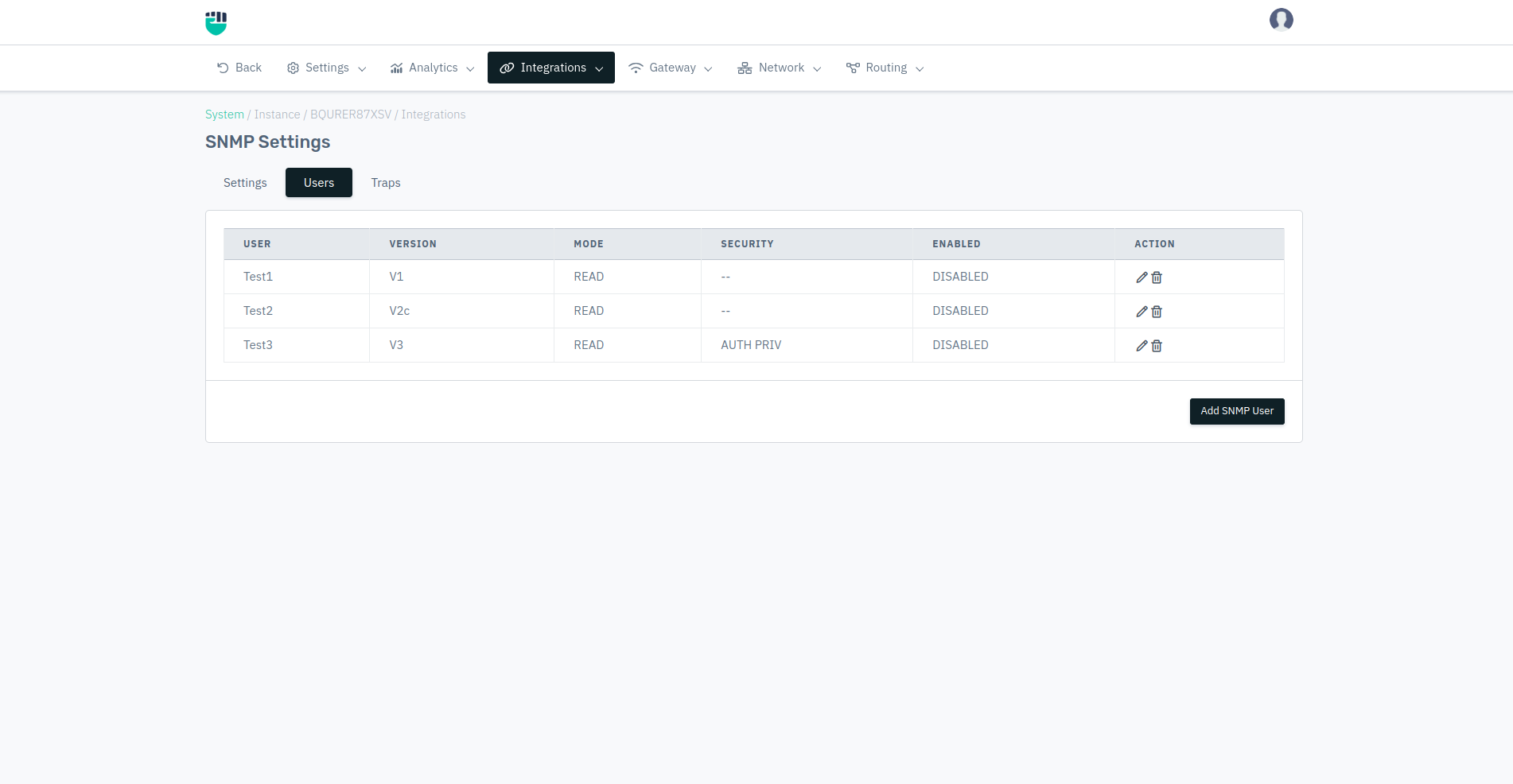Screen dimensions: 1513x784
Task: Click the Add SNMP User button
Action: tap(1237, 411)
